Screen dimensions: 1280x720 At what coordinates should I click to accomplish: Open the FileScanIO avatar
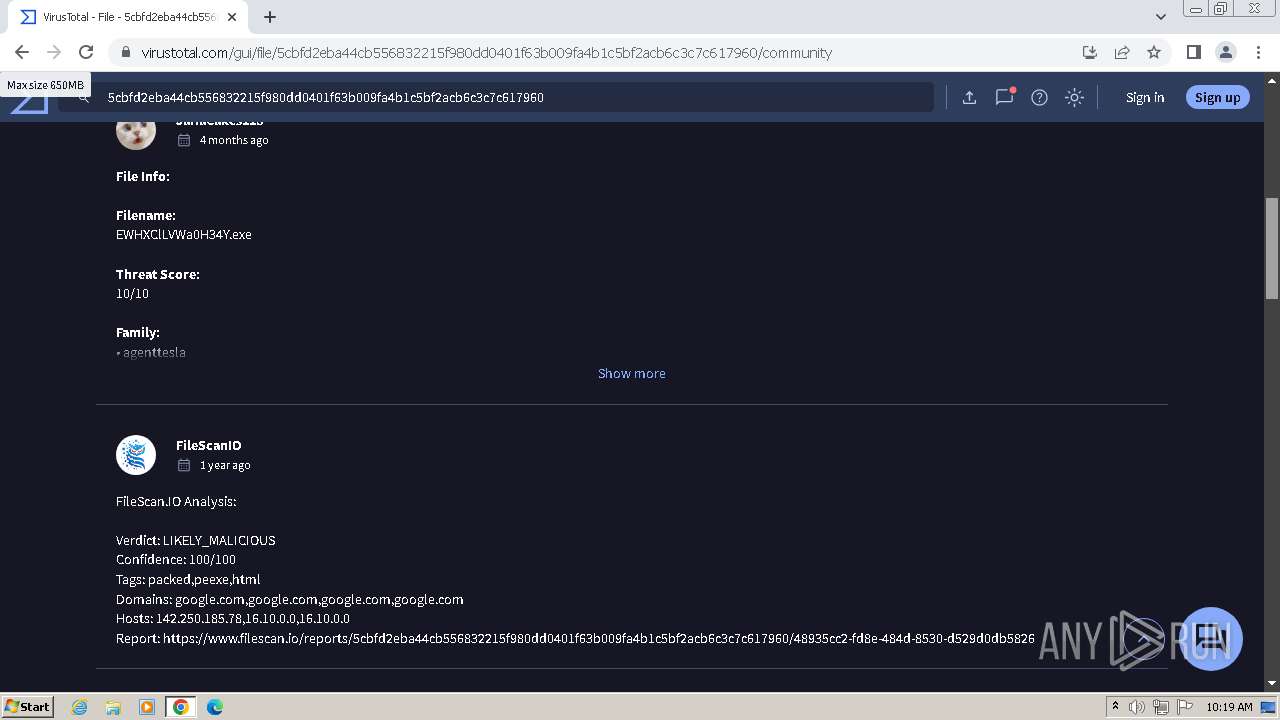click(136, 455)
